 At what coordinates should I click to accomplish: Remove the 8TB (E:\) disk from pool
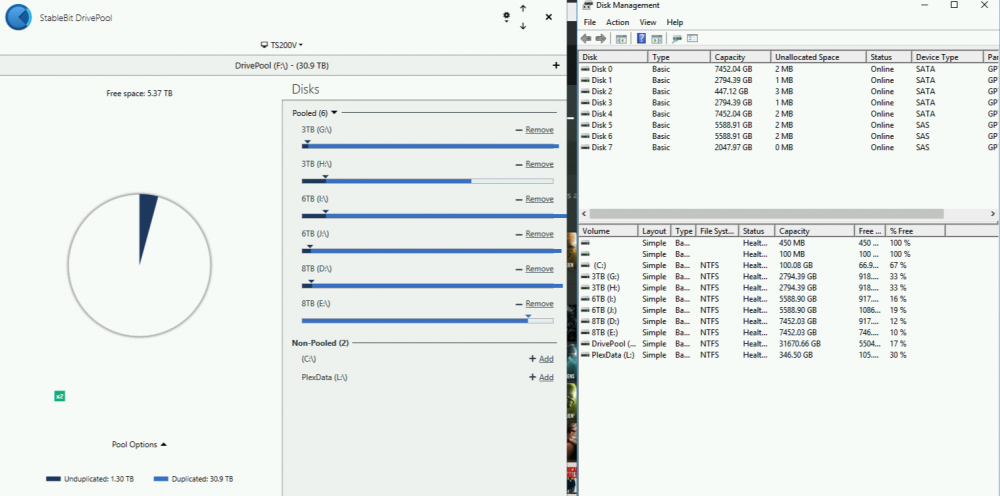(x=540, y=304)
